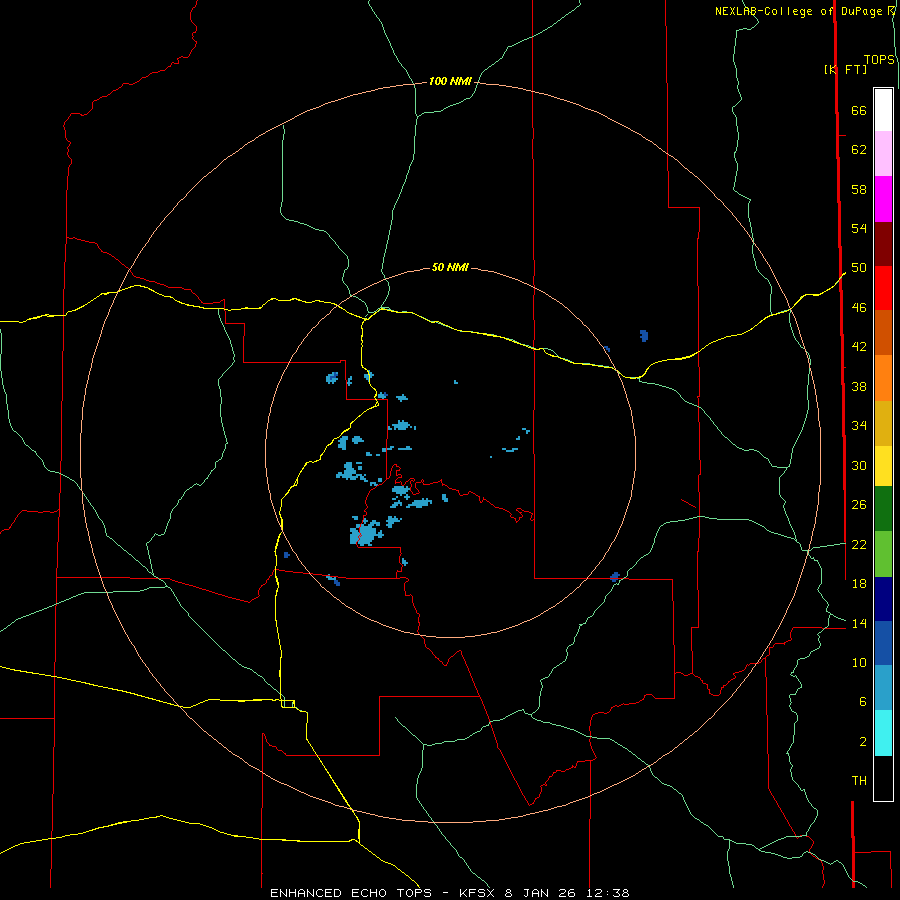Click the dark green legend swatch
900x900 pixels.
(x=883, y=509)
